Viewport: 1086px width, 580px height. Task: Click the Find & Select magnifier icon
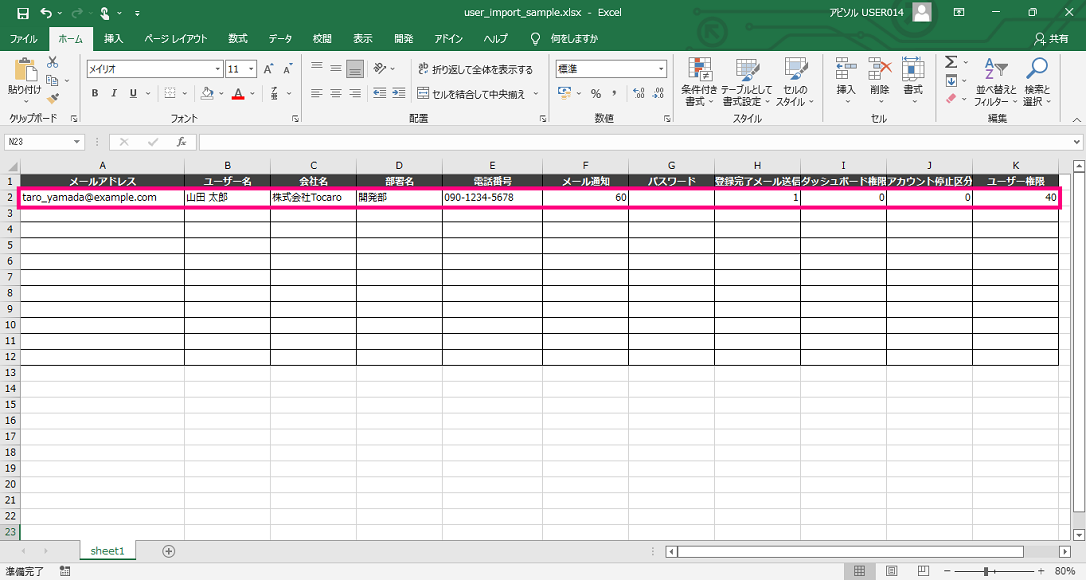(1037, 70)
